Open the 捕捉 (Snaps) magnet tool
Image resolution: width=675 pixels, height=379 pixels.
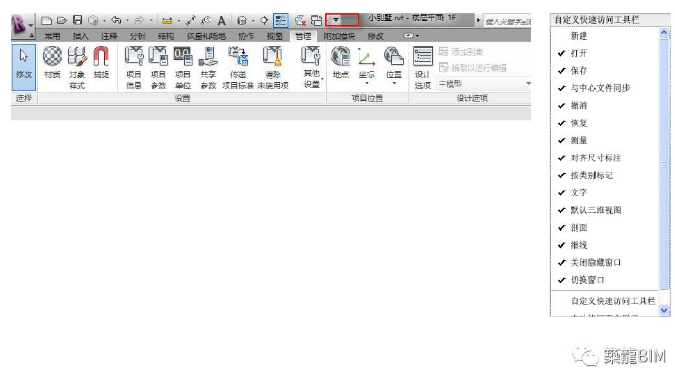click(x=101, y=62)
